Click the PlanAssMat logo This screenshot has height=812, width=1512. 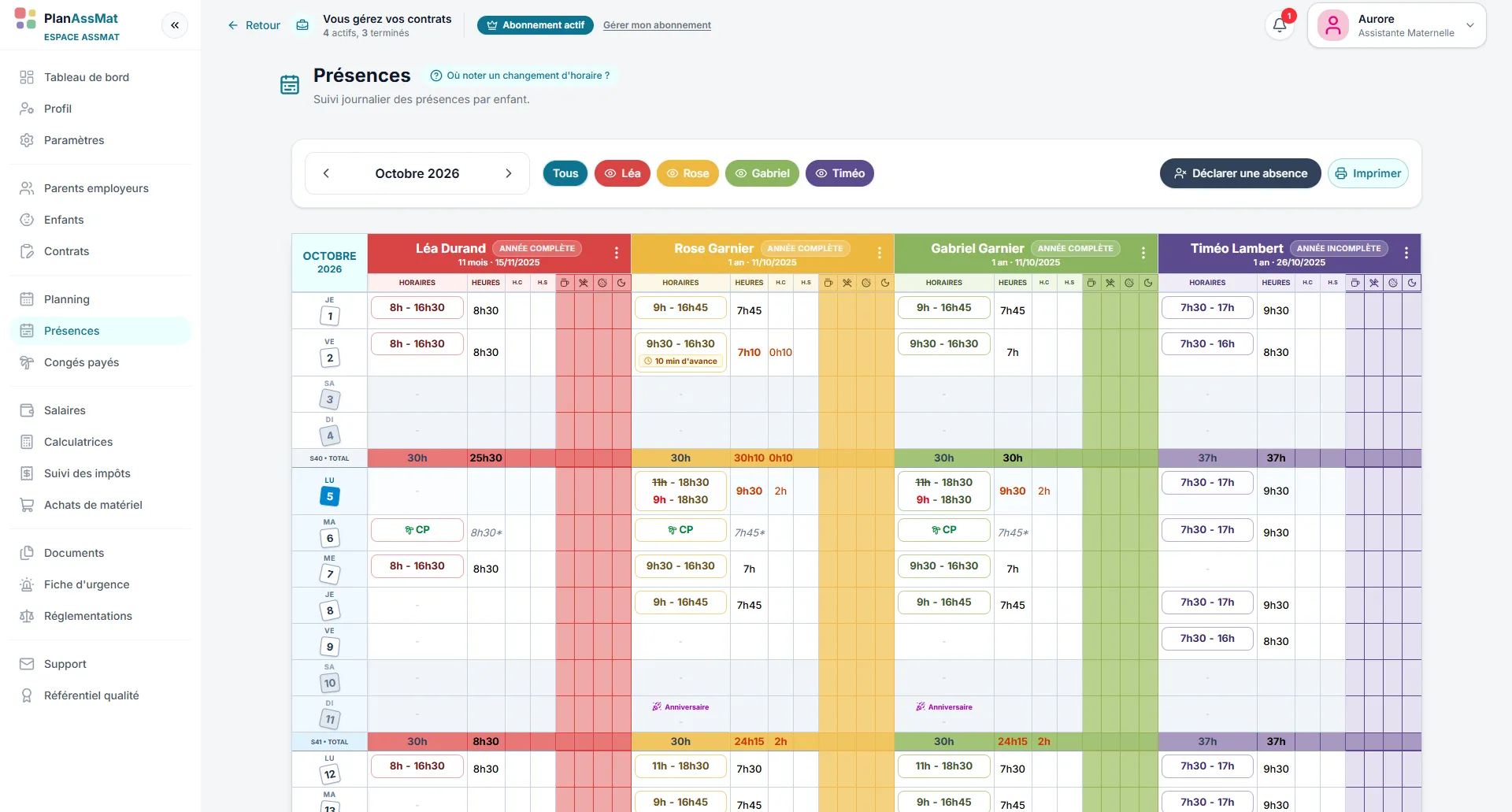25,18
